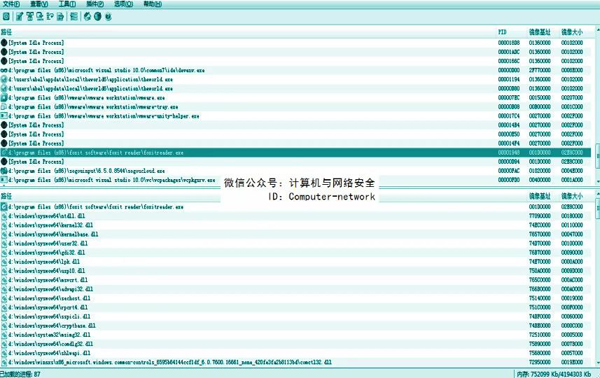Click the last small round toolbar icon
This screenshot has width=600, height=378.
pyautogui.click(x=108, y=17)
